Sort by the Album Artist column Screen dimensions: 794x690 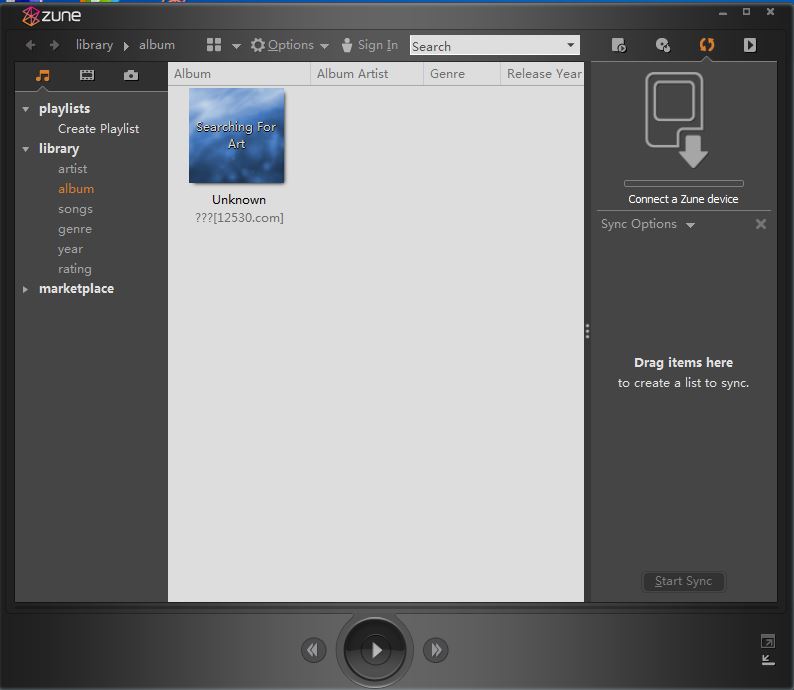367,74
